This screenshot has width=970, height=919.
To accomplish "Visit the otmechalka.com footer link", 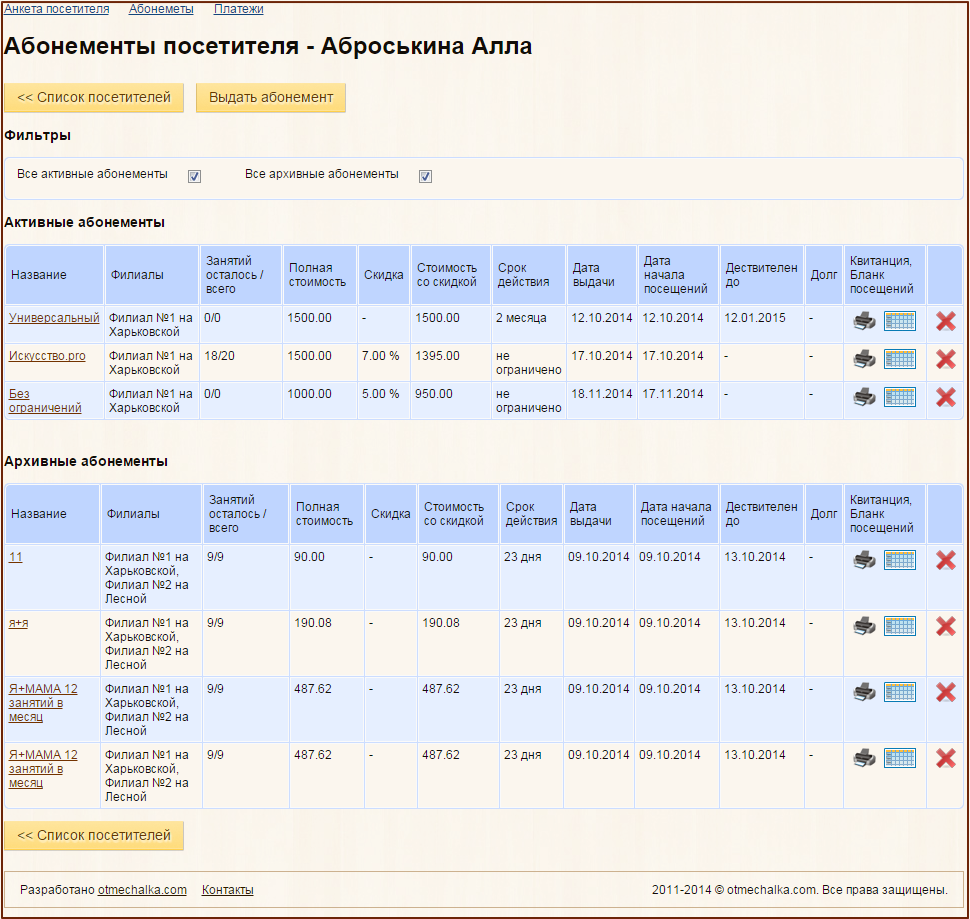I will coord(142,890).
